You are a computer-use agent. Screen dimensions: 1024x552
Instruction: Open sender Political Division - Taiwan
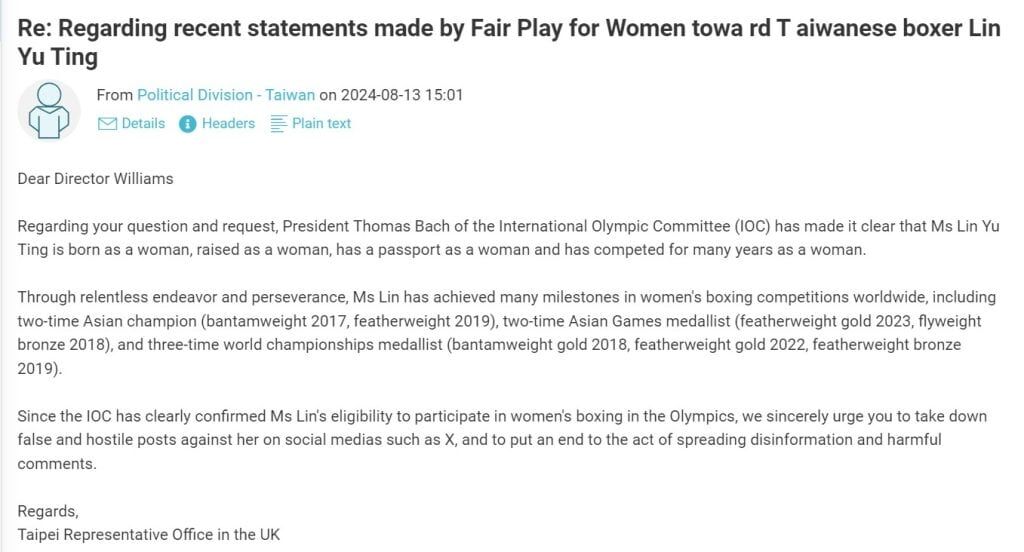[x=226, y=95]
